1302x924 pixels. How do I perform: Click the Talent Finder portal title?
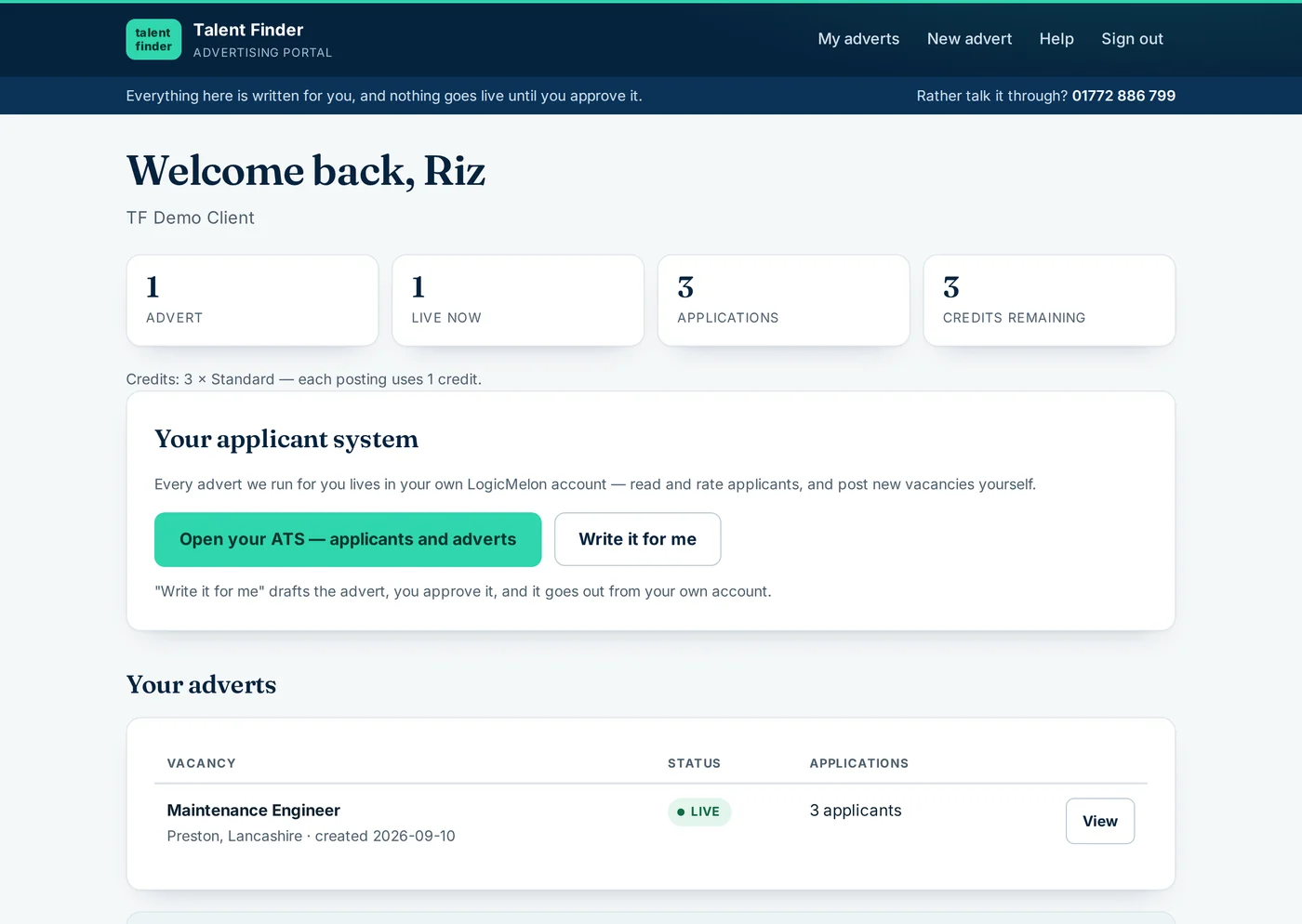click(x=248, y=30)
